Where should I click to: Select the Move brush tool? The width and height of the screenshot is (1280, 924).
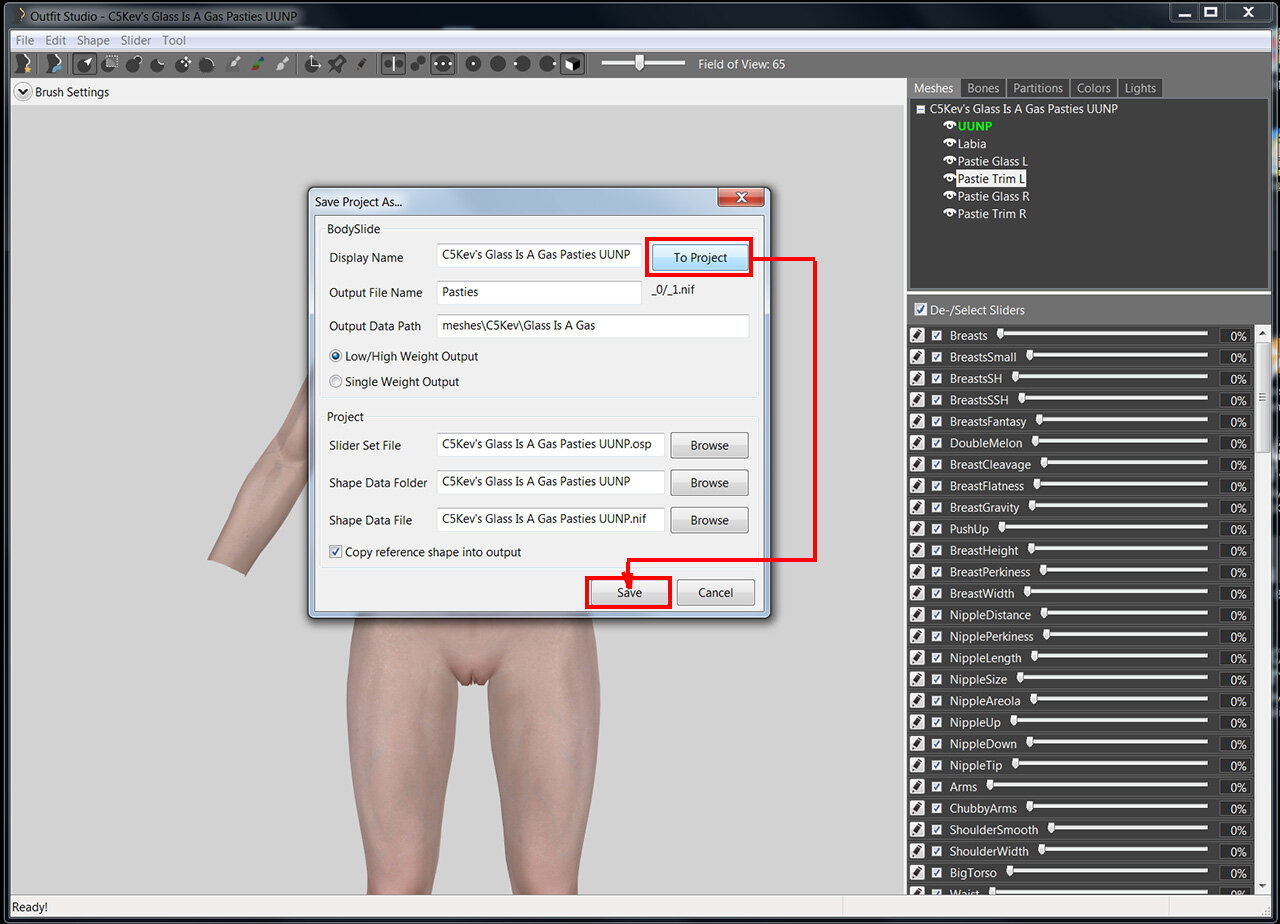coord(183,64)
